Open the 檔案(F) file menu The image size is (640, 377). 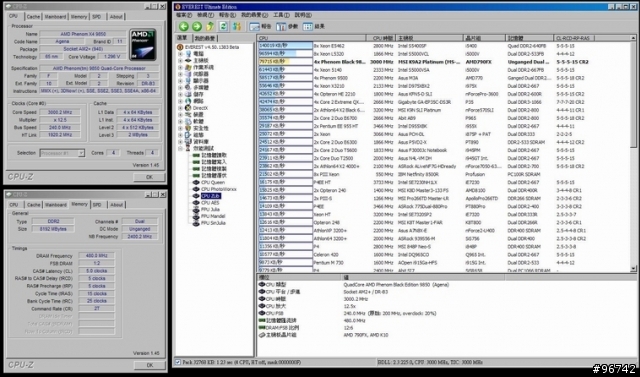[183, 15]
